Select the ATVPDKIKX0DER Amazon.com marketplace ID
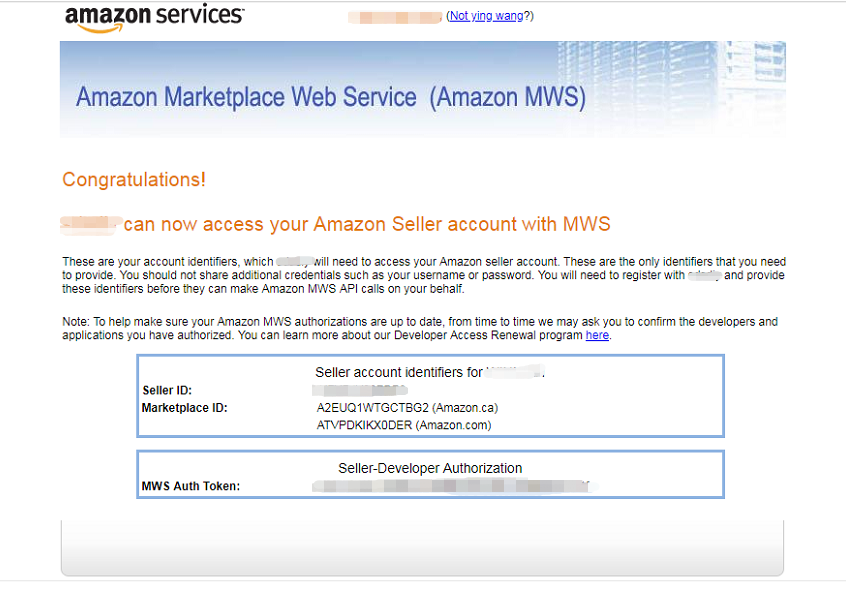Image resolution: width=846 pixels, height=589 pixels. point(404,425)
